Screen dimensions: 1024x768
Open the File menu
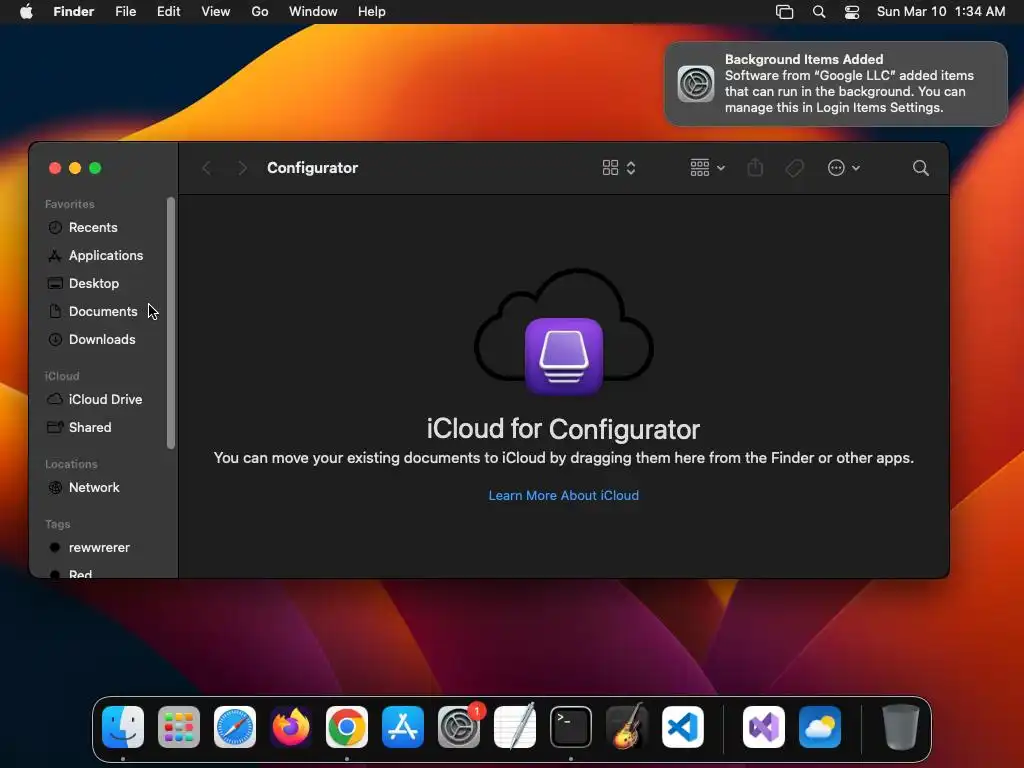tap(125, 12)
